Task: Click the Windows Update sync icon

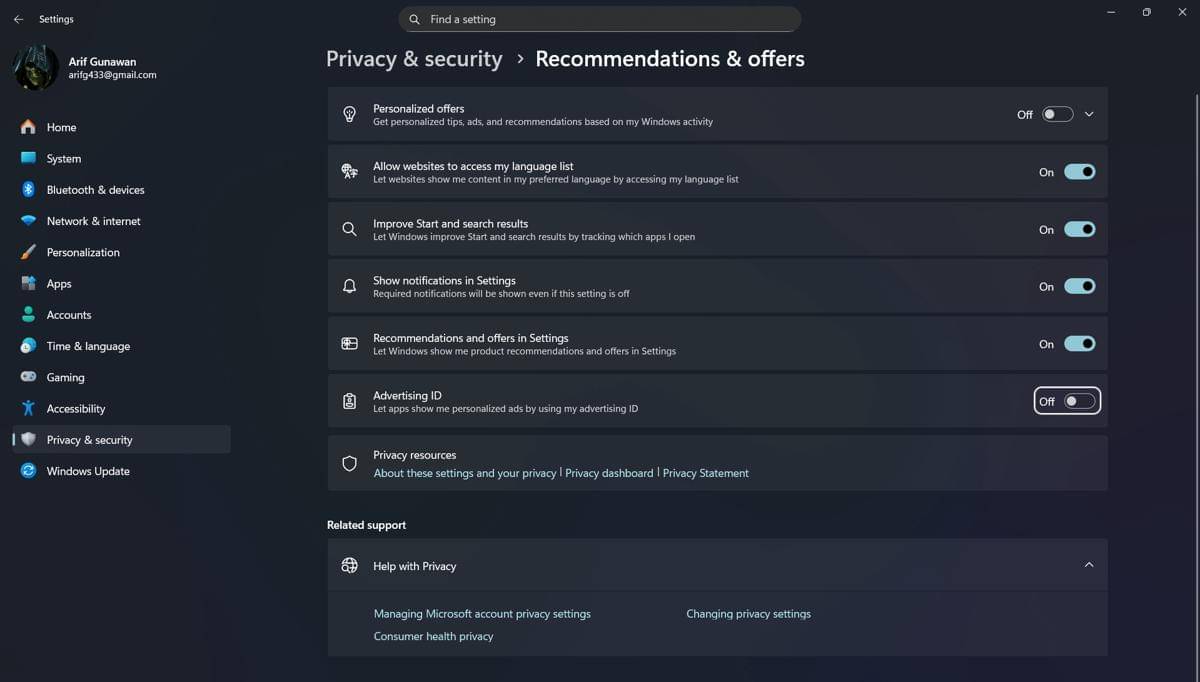Action: tap(28, 471)
